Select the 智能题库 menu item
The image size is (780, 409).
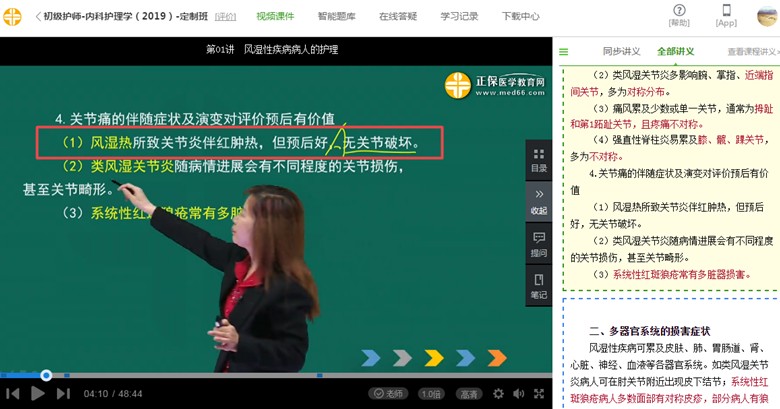coord(336,16)
